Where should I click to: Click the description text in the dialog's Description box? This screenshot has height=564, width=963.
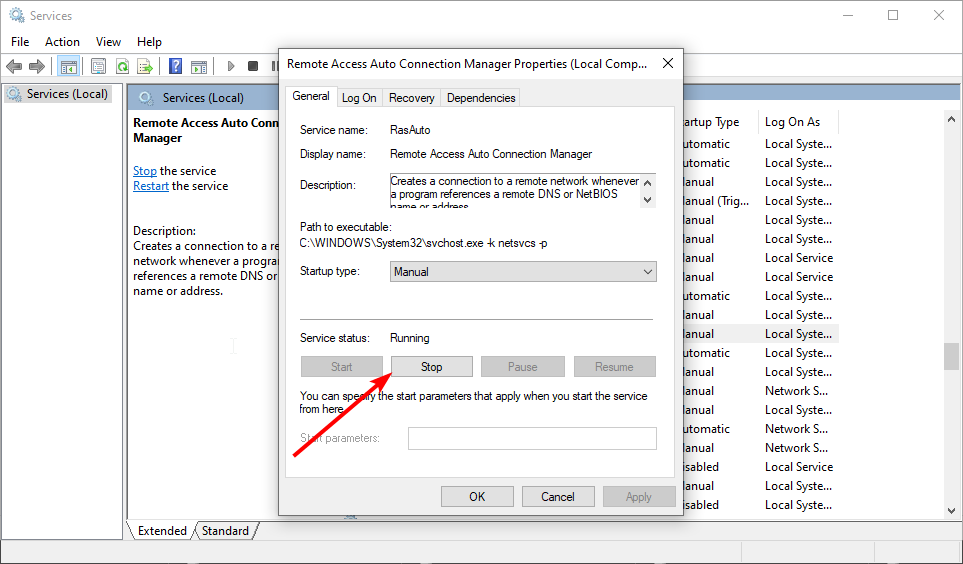click(515, 192)
